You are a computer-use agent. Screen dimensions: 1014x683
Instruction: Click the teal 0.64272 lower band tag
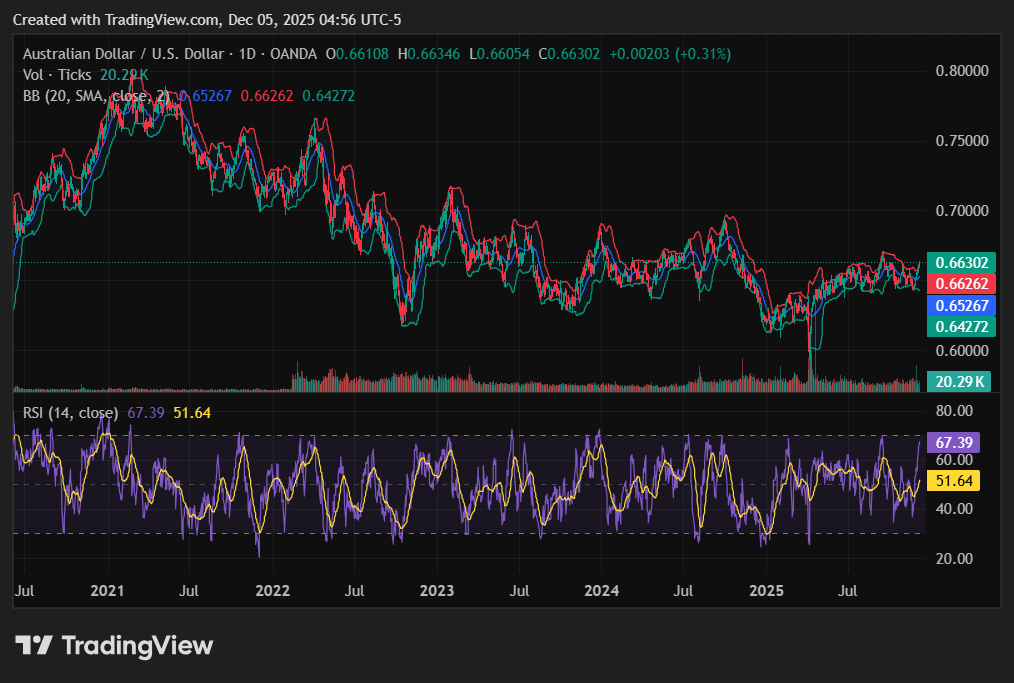coord(959,327)
